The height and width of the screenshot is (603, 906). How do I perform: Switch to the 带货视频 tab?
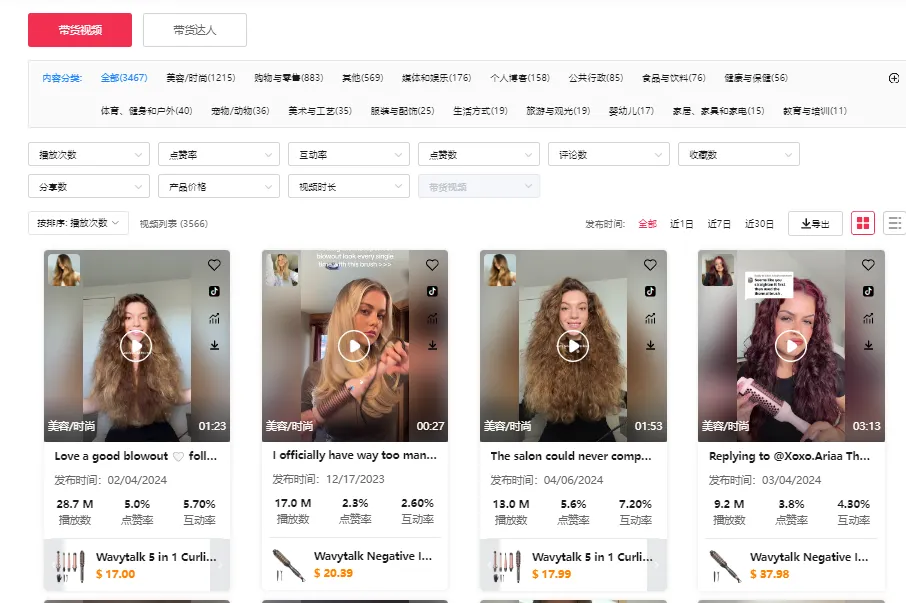coord(80,30)
